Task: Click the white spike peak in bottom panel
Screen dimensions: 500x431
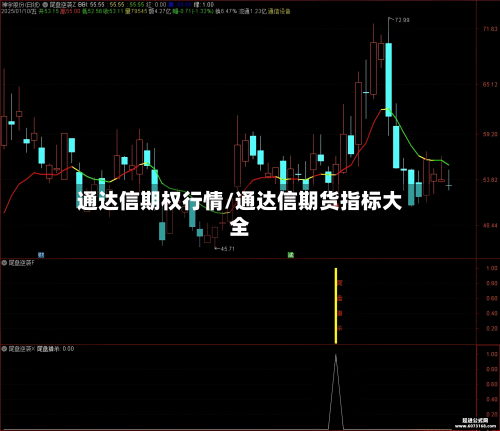Action: click(336, 355)
